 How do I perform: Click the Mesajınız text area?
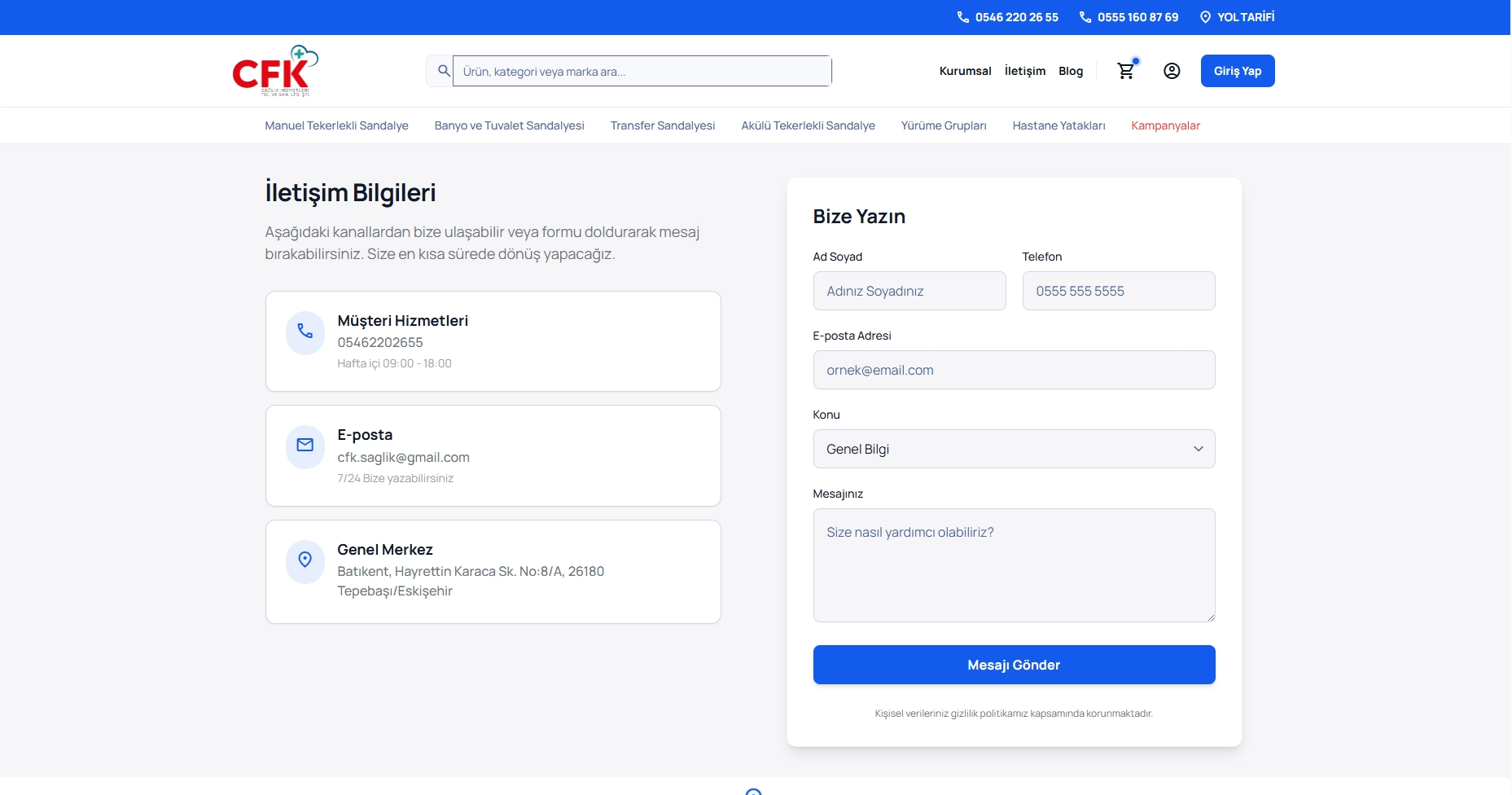coord(1013,564)
